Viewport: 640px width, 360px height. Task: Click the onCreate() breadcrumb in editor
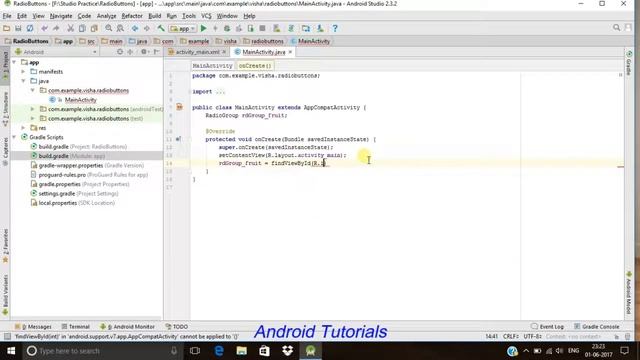click(255, 66)
